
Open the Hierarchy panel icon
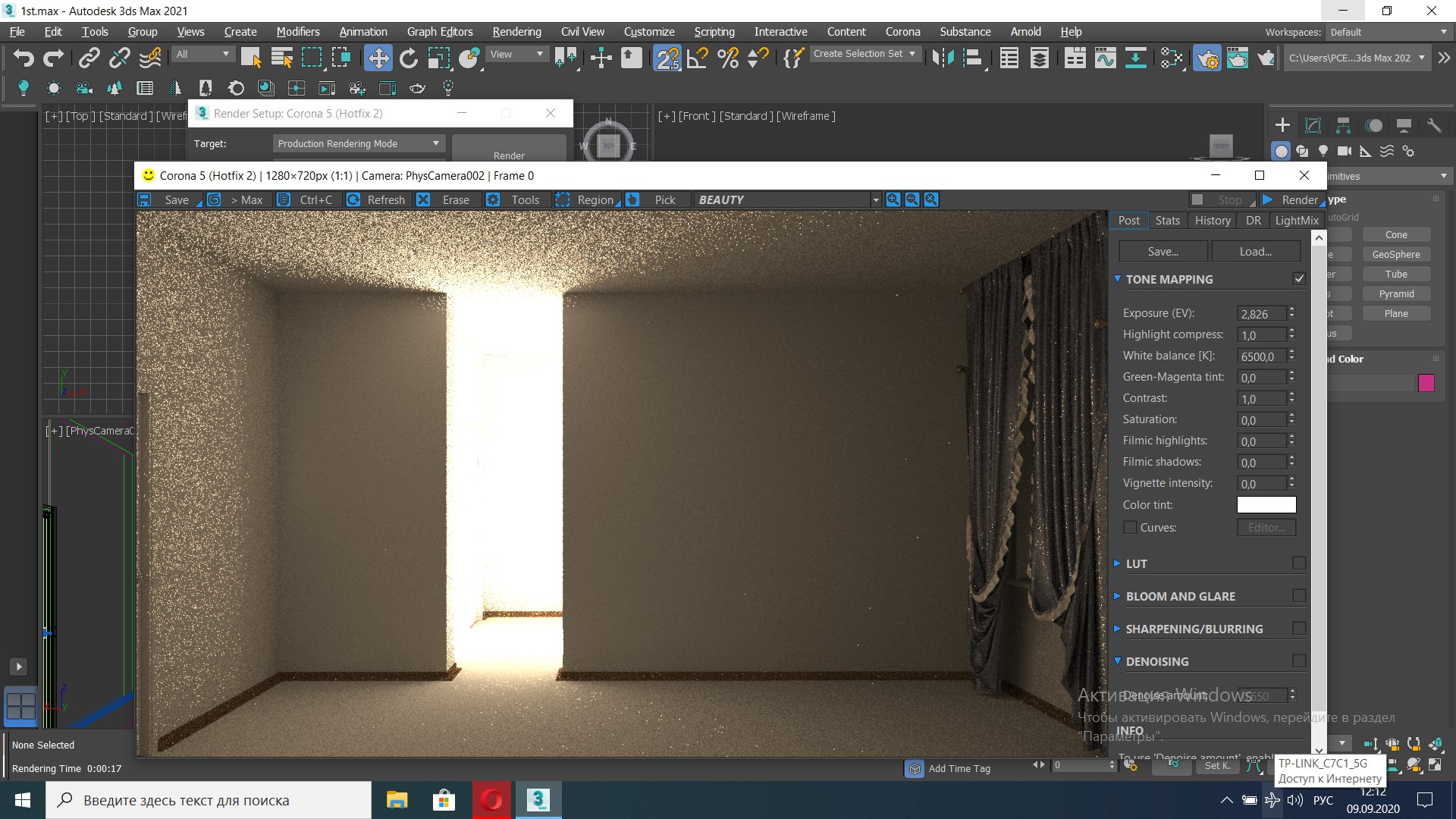(1343, 125)
